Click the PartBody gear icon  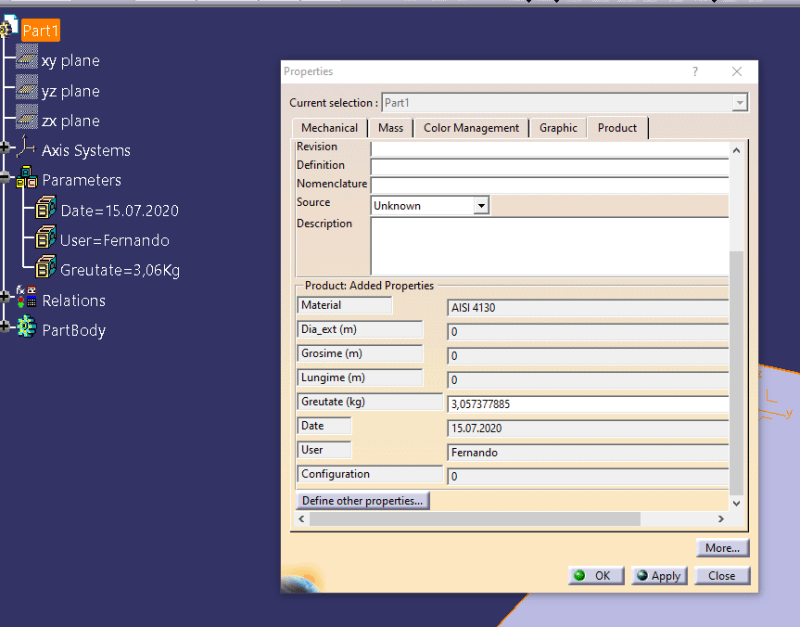click(26, 327)
